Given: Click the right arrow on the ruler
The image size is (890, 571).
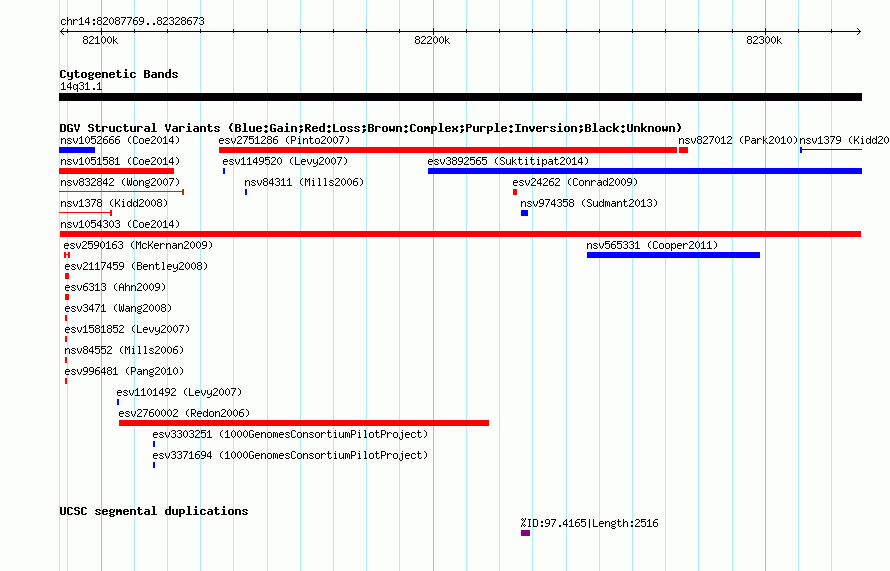Looking at the screenshot, I should click(x=859, y=32).
